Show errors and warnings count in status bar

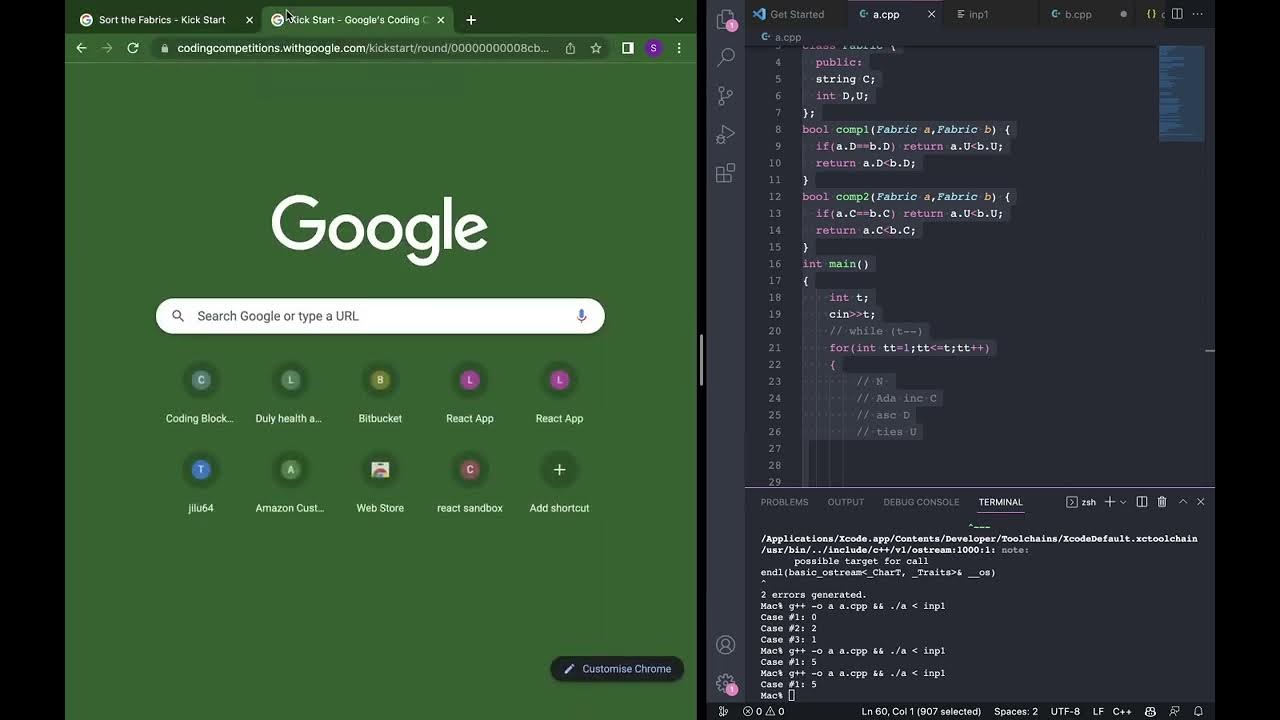coord(764,712)
